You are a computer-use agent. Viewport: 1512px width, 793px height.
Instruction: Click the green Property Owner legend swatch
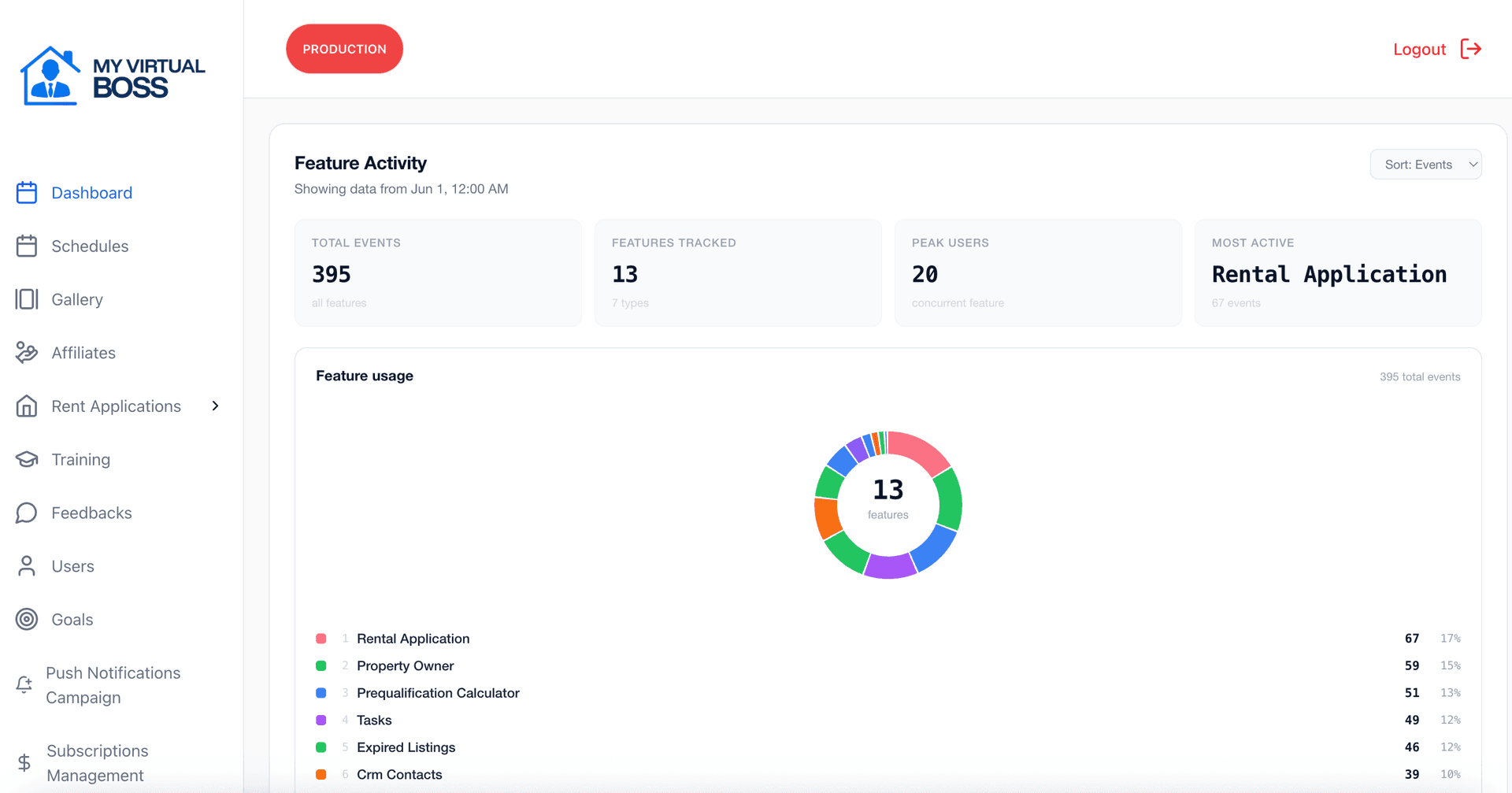[x=321, y=666]
